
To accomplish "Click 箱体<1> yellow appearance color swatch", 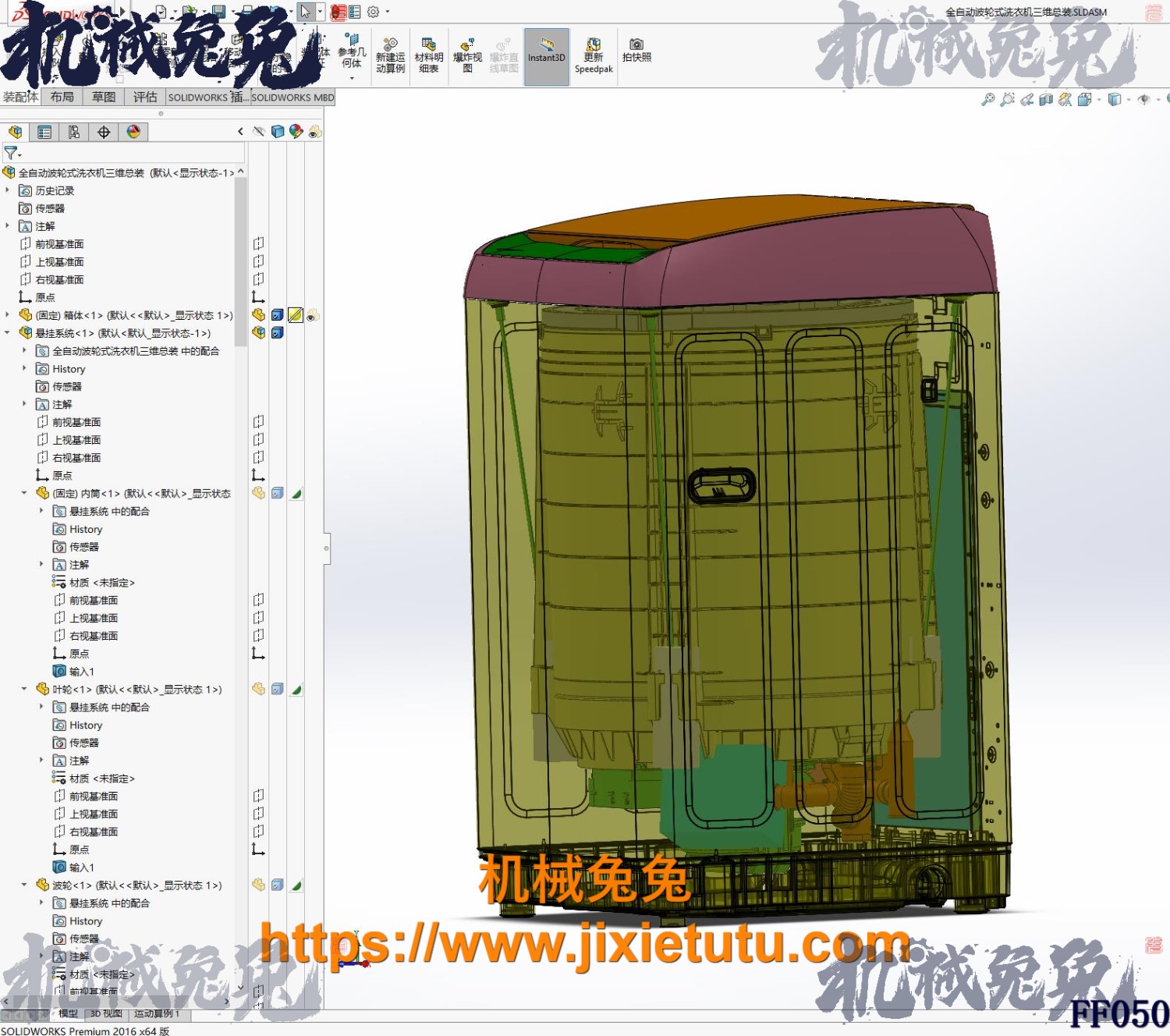I will 295,315.
